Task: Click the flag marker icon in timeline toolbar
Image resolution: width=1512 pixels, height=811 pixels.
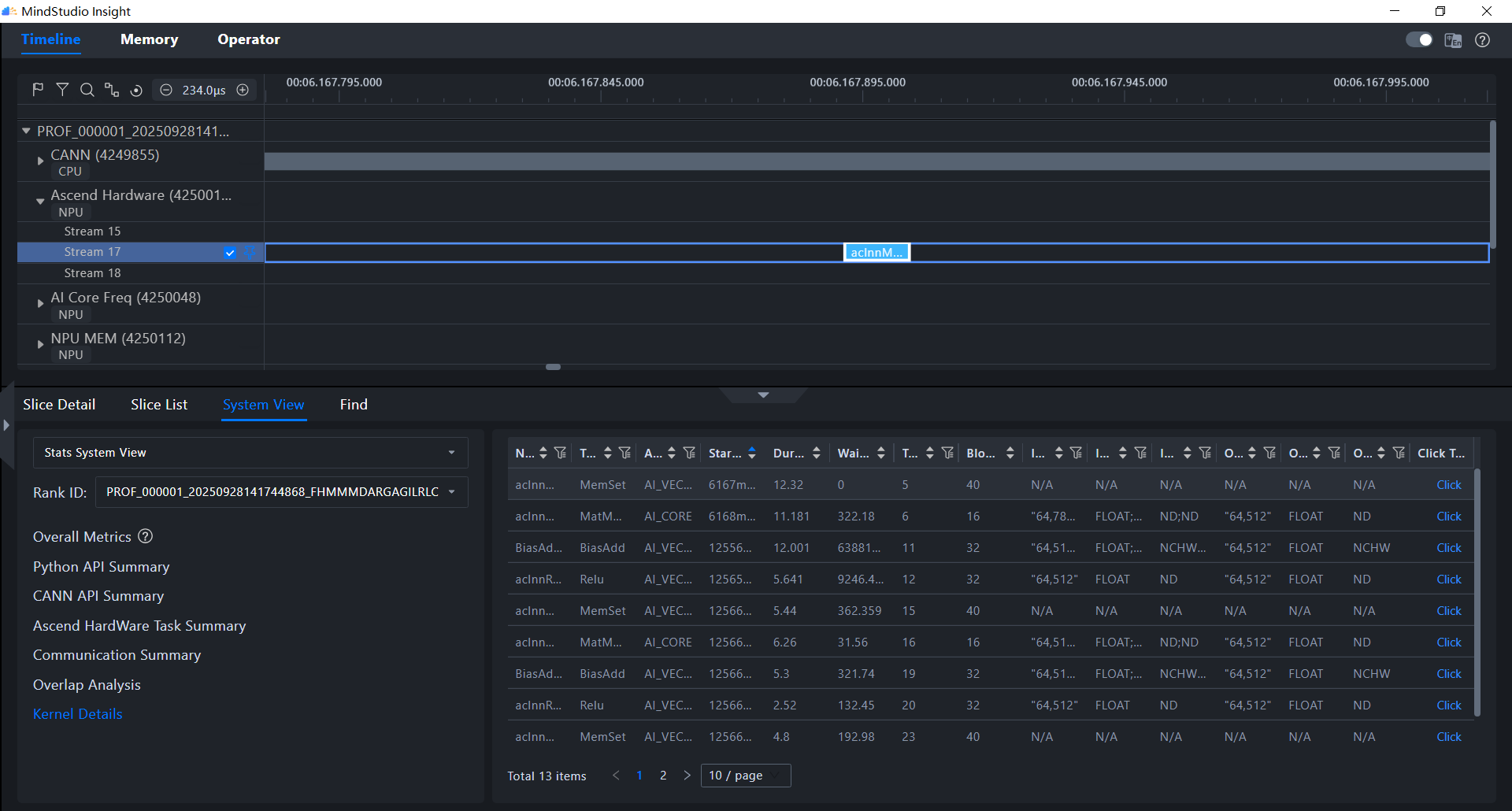Action: pos(38,90)
